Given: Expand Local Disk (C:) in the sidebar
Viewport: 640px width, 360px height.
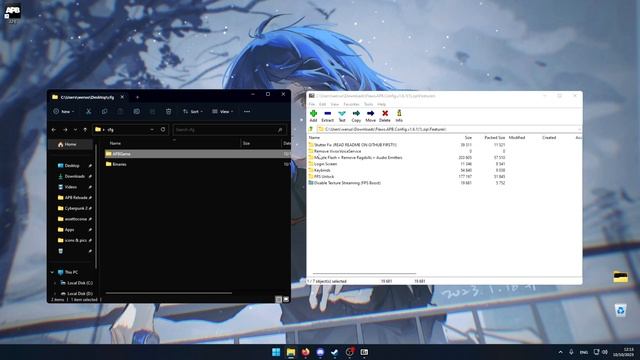Looking at the screenshot, I should (x=55, y=283).
